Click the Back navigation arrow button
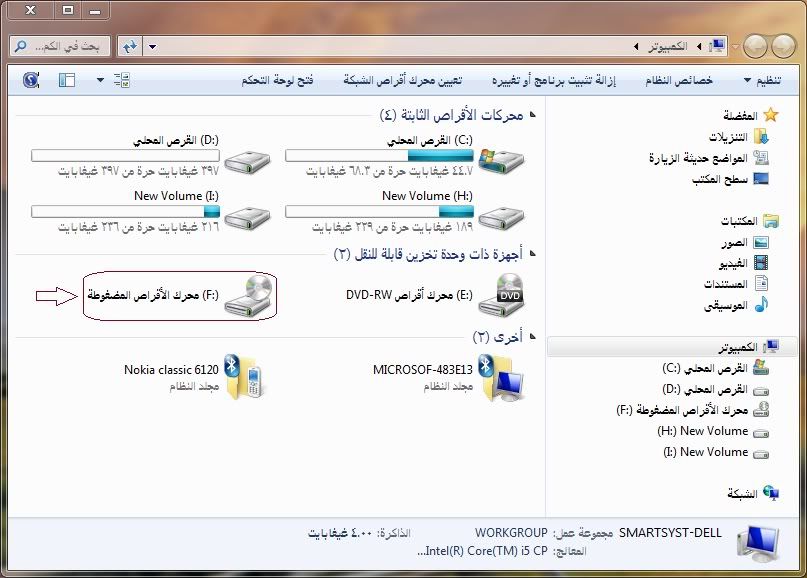This screenshot has width=807, height=578. pos(781,46)
